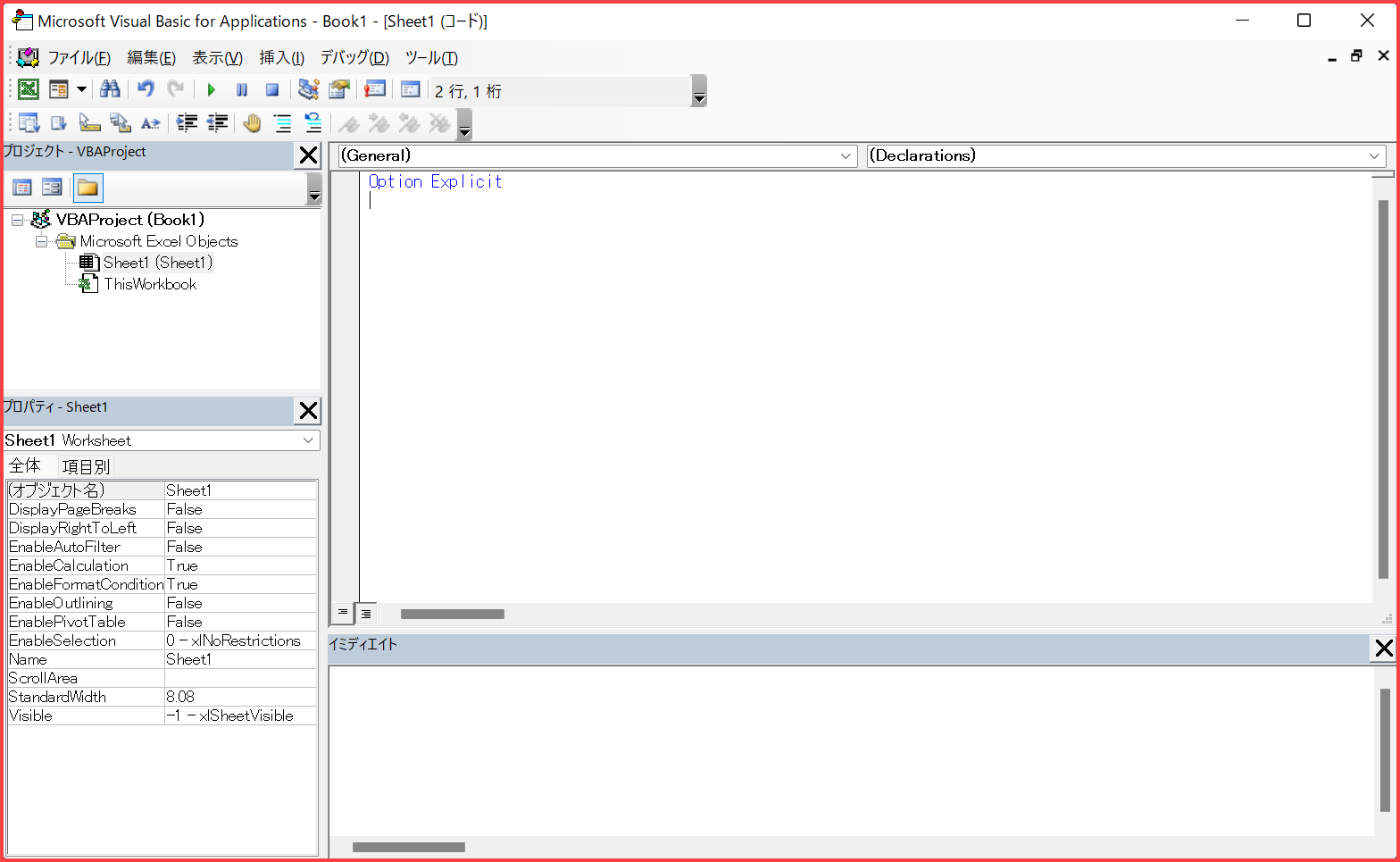Screen dimensions: 1400x862
Task: Open Properties Window hand icon
Action: (339, 89)
